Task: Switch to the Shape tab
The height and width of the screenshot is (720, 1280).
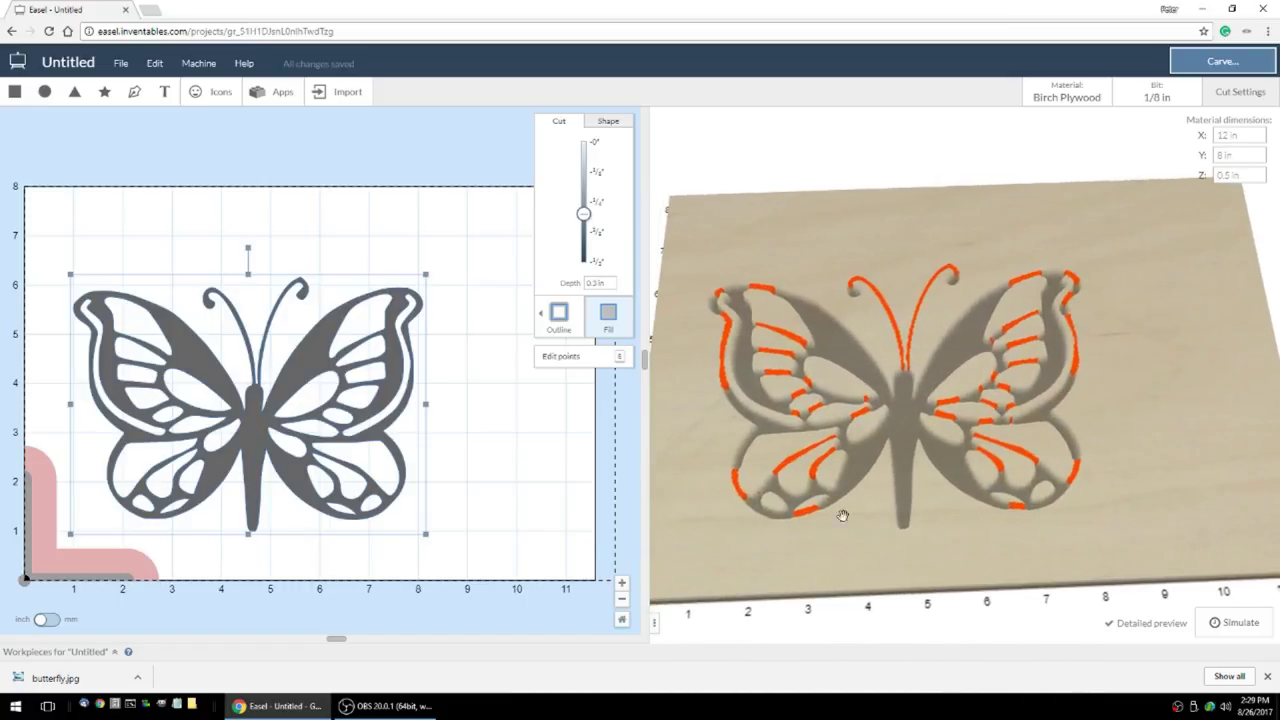Action: [608, 121]
